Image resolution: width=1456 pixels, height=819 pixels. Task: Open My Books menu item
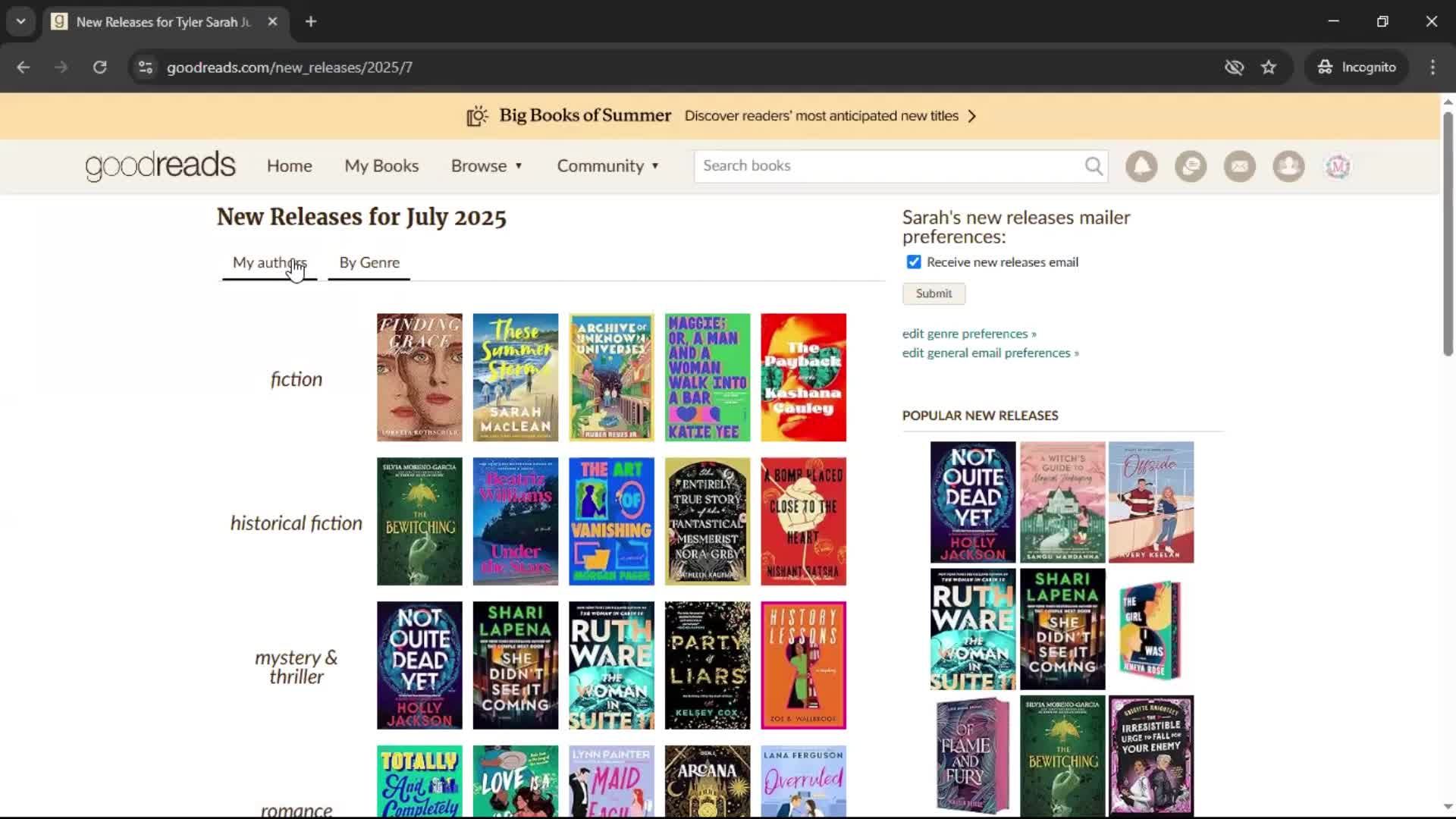coord(381,166)
